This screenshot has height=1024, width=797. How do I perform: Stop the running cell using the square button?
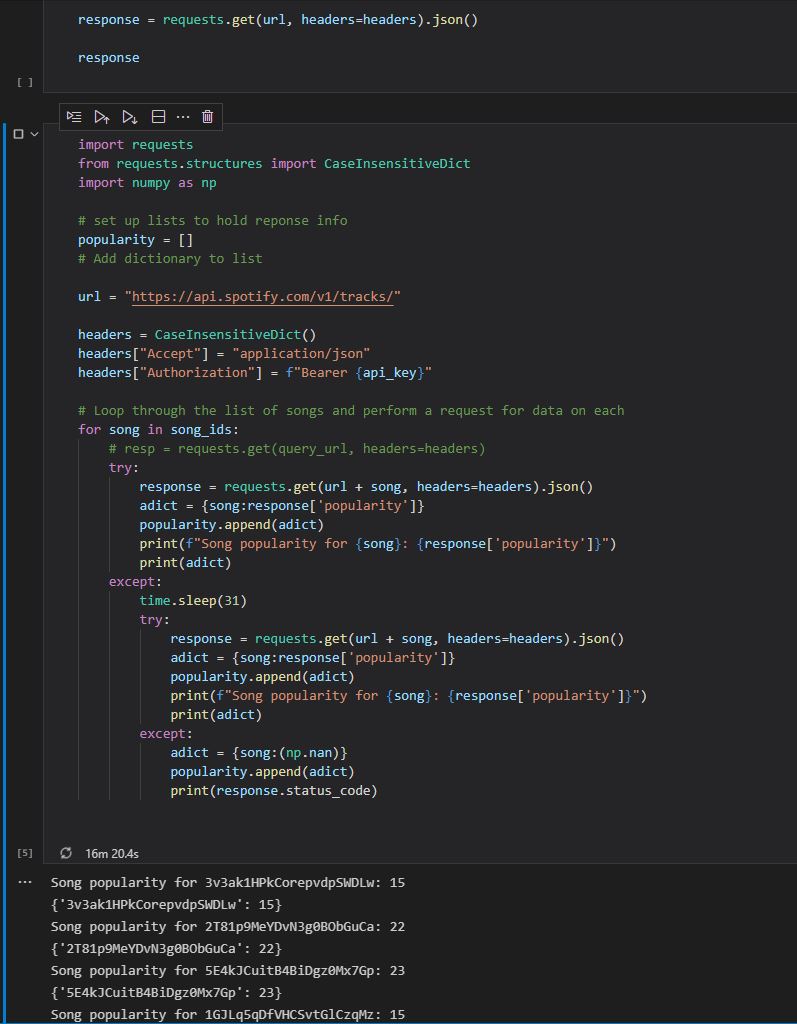pos(18,134)
